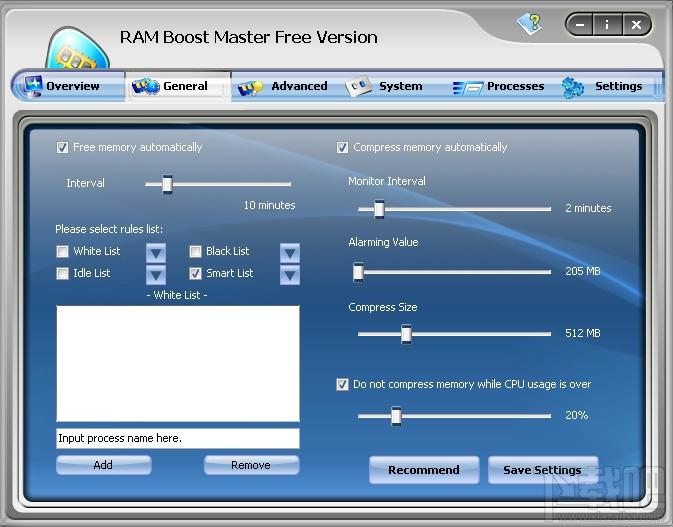Screen dimensions: 673x527
Task: Click the Remove button
Action: (x=252, y=465)
